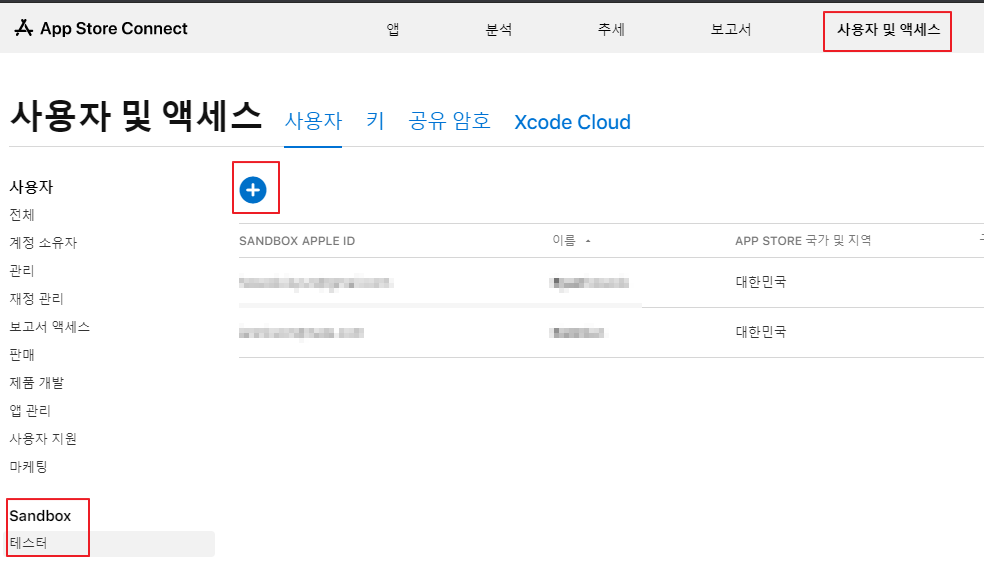Click the App Store Connect logo icon
The height and width of the screenshot is (565, 984).
click(x=23, y=28)
